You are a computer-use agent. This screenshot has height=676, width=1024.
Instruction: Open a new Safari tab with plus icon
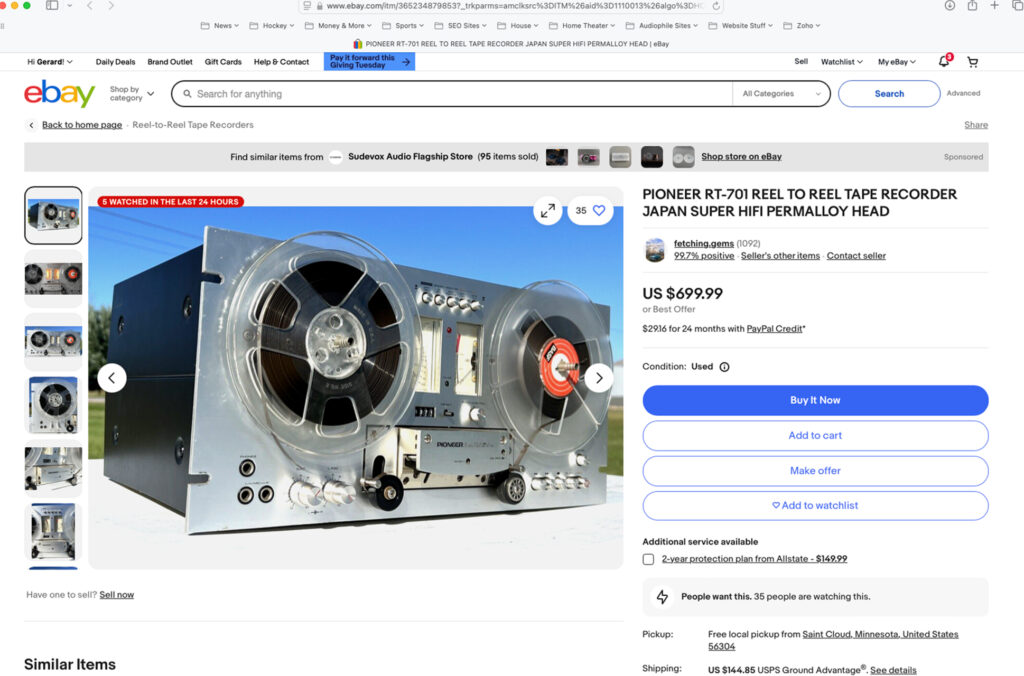[994, 5]
